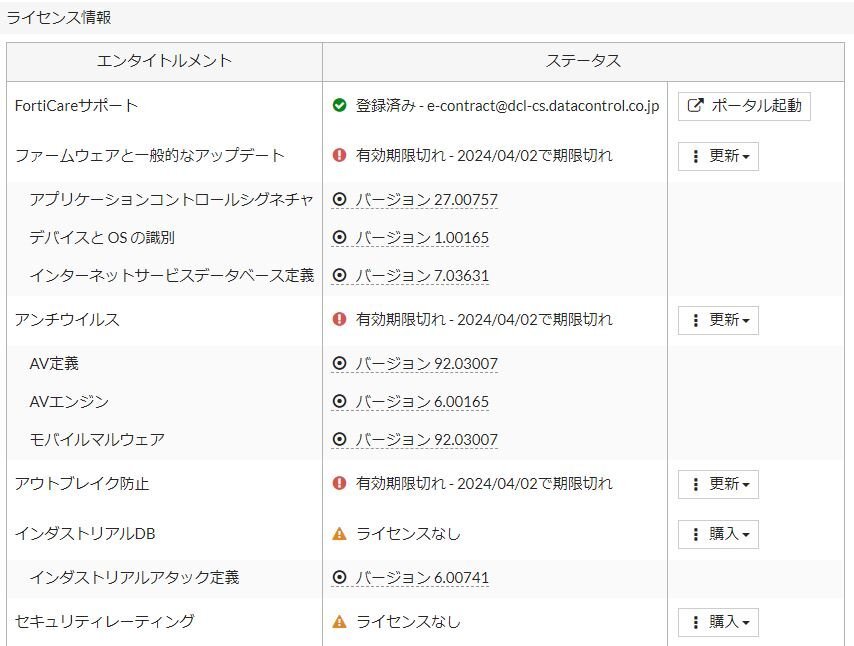Click the バージョン 27.00757 version link
The image size is (854, 646).
click(x=426, y=200)
